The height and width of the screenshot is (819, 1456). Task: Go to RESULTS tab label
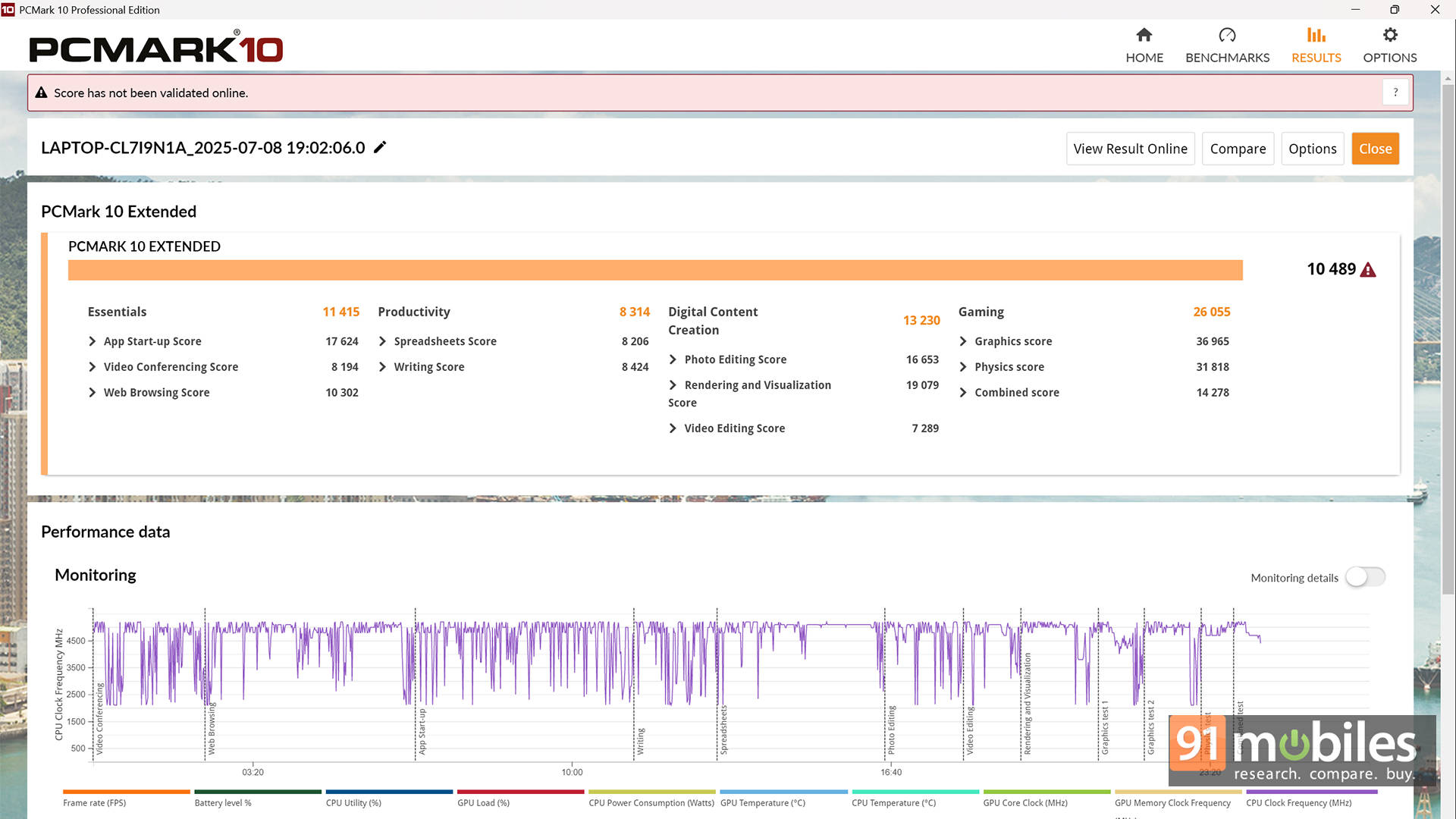[1316, 58]
